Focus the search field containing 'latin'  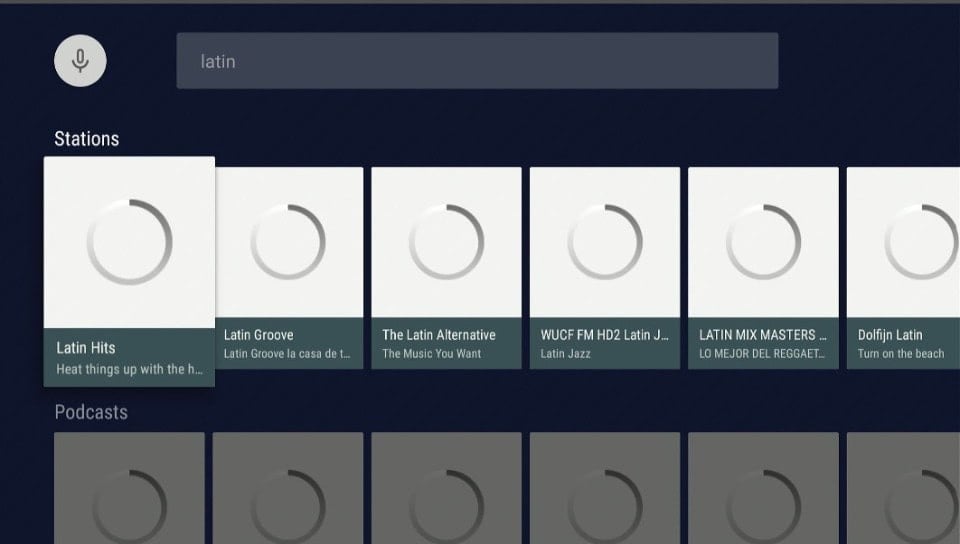[478, 61]
